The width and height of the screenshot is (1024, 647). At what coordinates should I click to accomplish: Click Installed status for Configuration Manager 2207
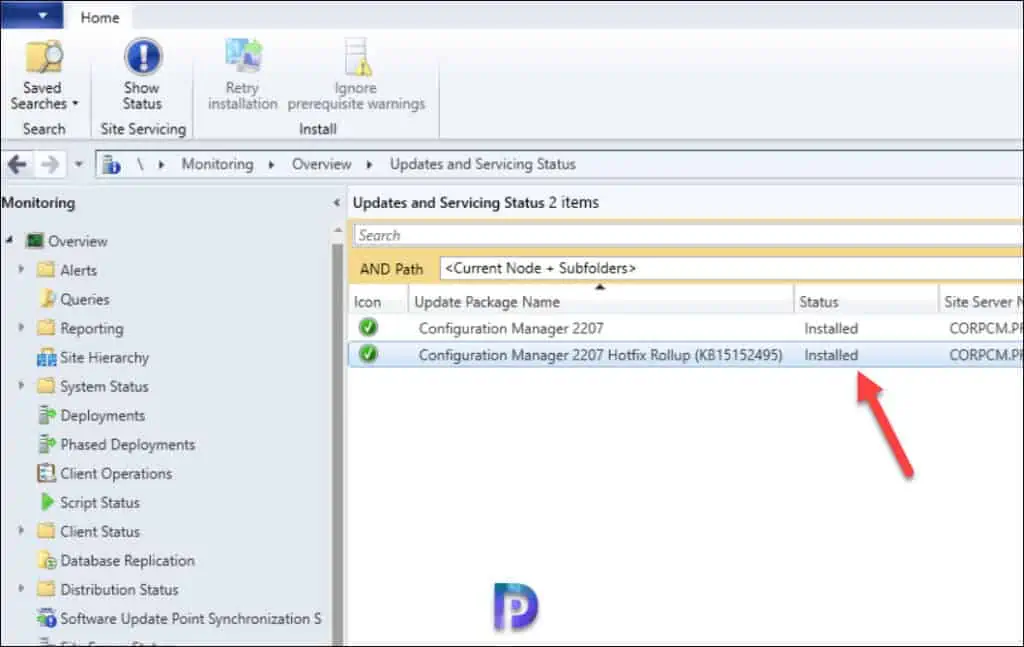(831, 328)
